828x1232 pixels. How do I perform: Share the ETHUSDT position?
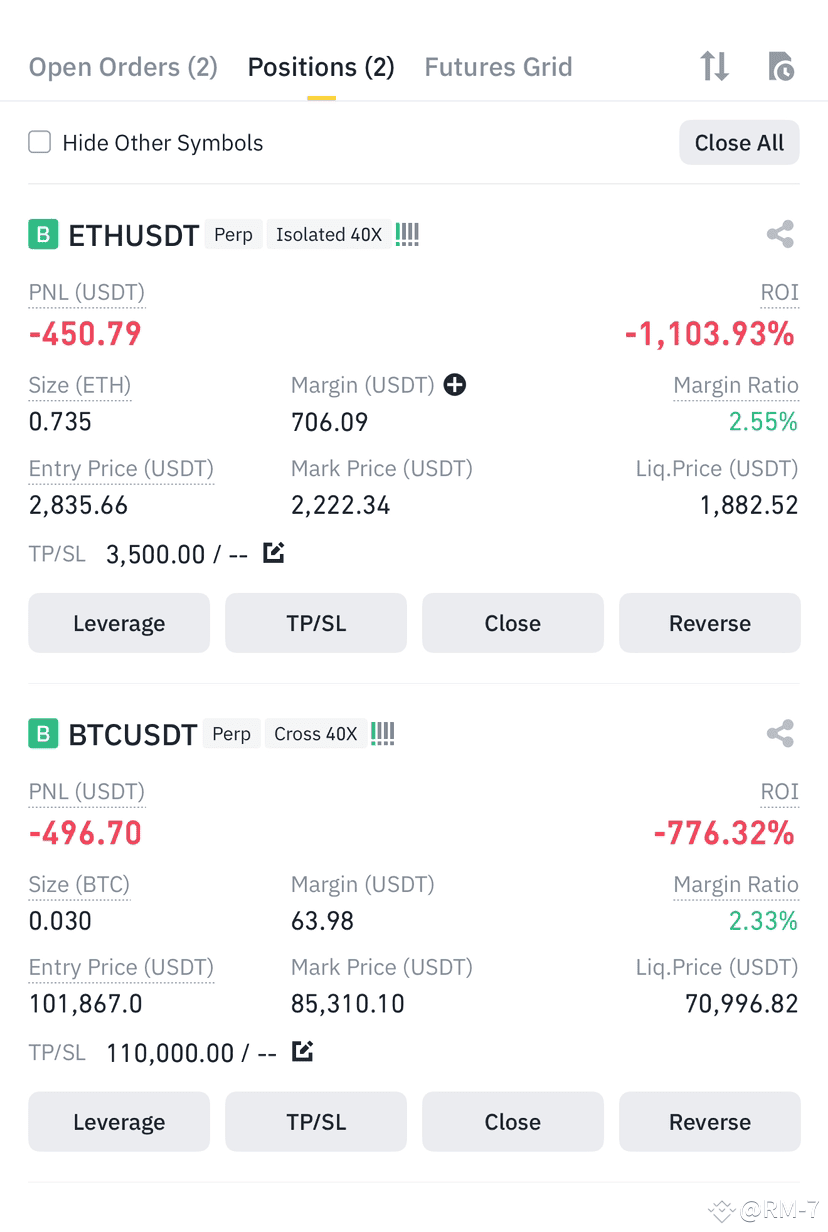780,234
